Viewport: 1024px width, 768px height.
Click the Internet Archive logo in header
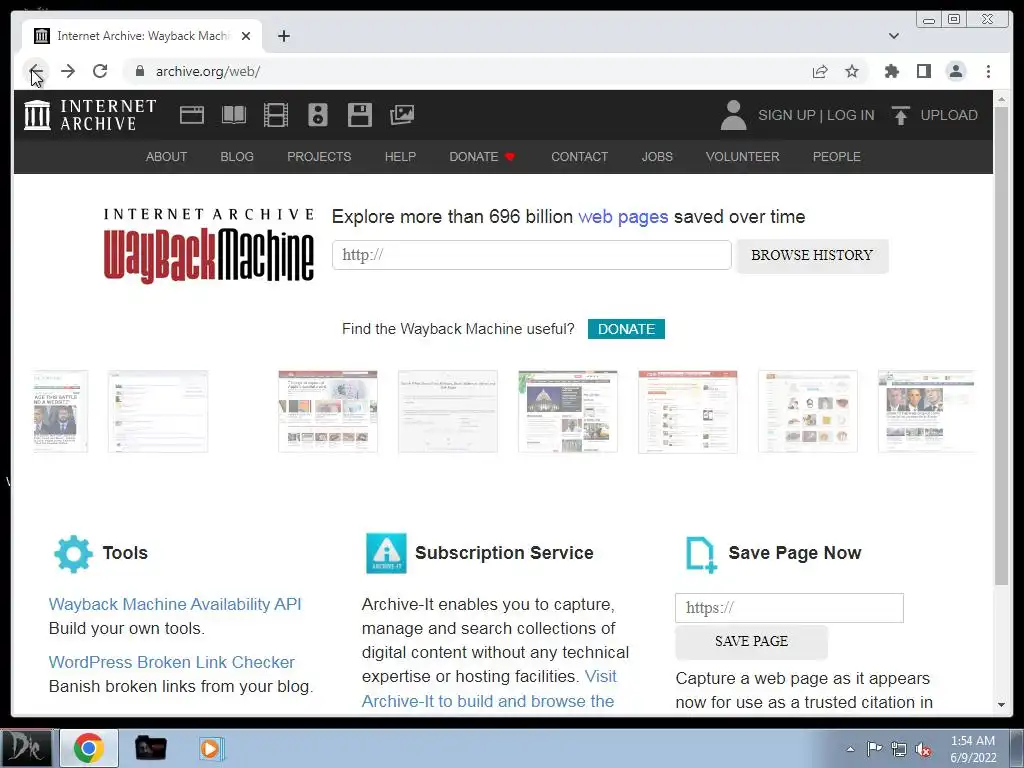tap(90, 115)
